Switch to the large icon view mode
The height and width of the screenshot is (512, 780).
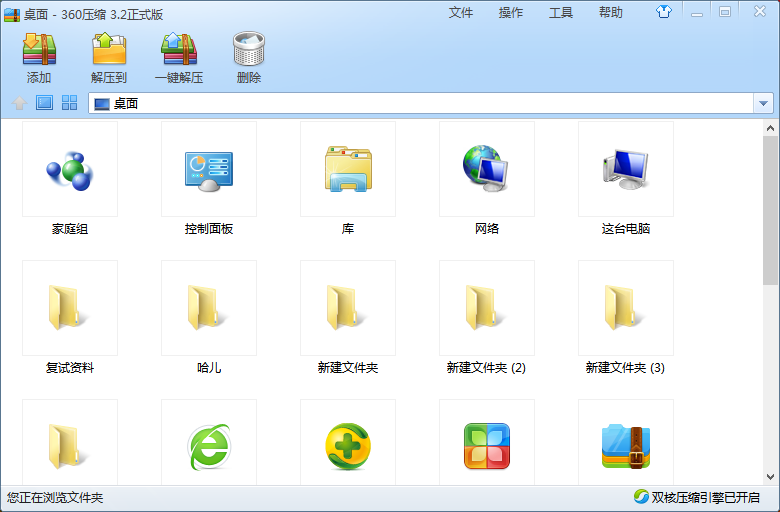tap(44, 103)
